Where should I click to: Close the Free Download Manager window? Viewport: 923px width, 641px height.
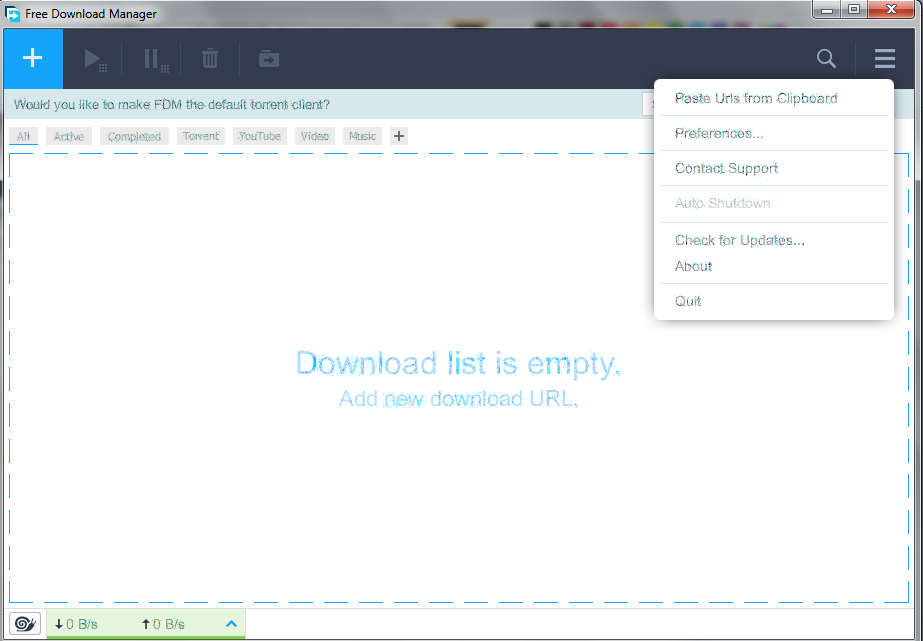(x=891, y=9)
